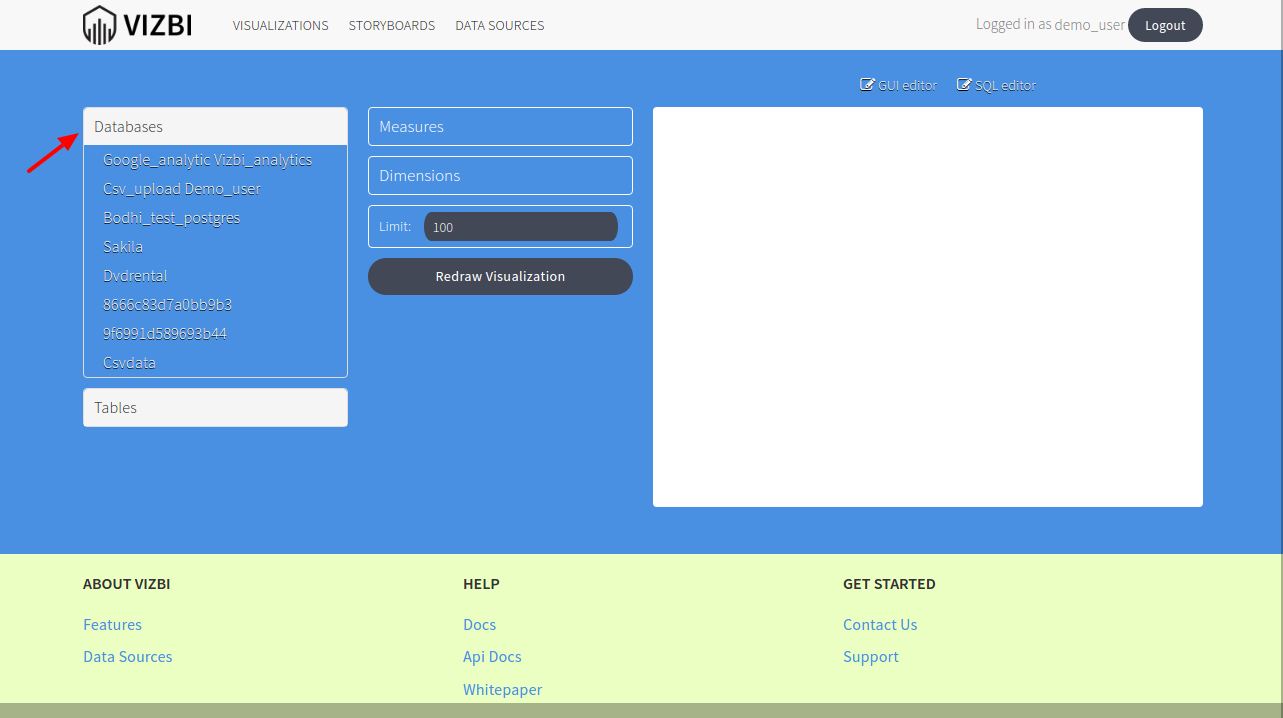
Task: Select the Sakila database
Action: click(x=122, y=246)
